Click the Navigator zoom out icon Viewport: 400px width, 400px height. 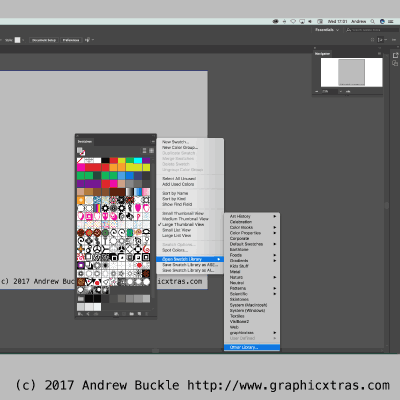pyautogui.click(x=317, y=91)
